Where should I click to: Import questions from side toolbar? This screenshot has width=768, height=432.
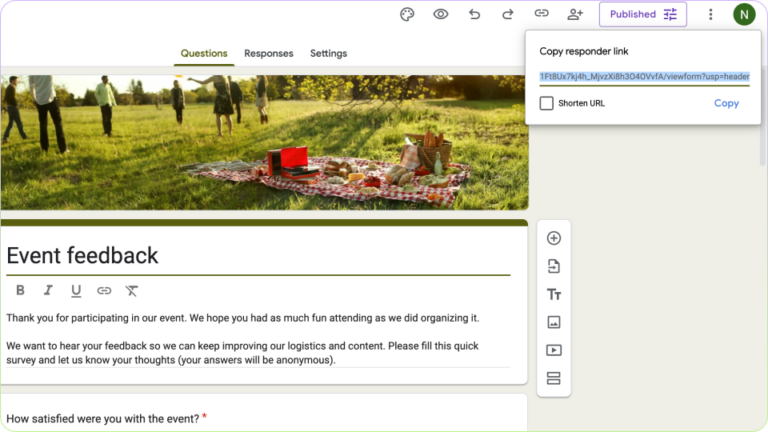click(553, 266)
